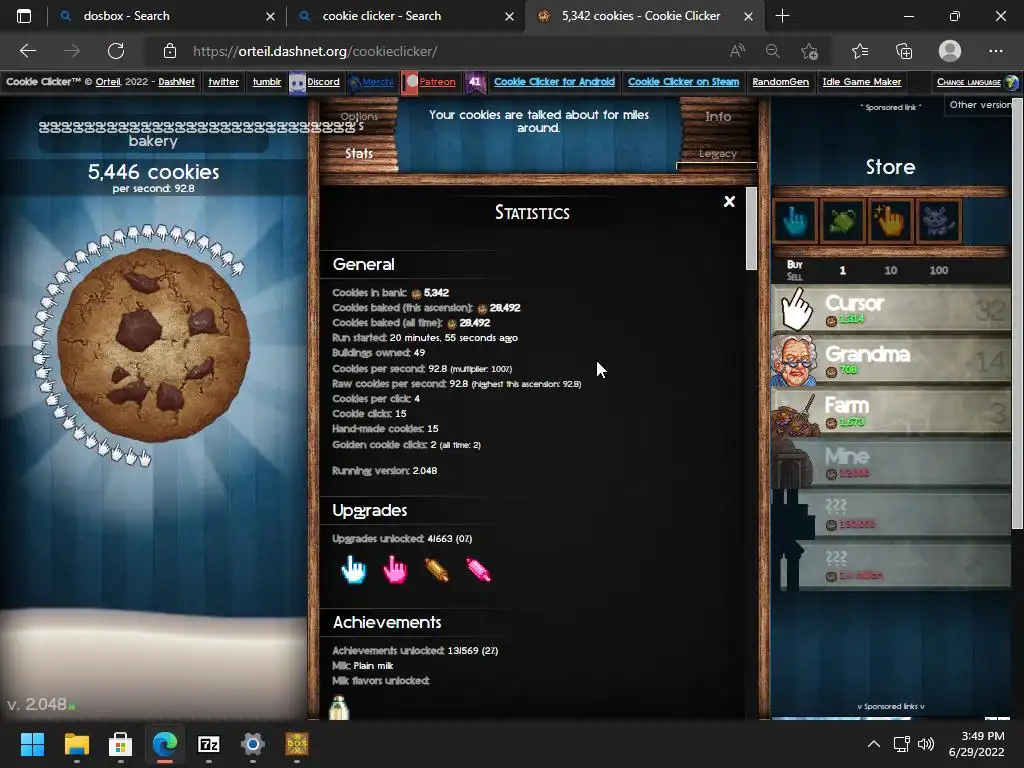Click the purple 41 badge icon
Image resolution: width=1024 pixels, height=768 pixels.
(475, 82)
